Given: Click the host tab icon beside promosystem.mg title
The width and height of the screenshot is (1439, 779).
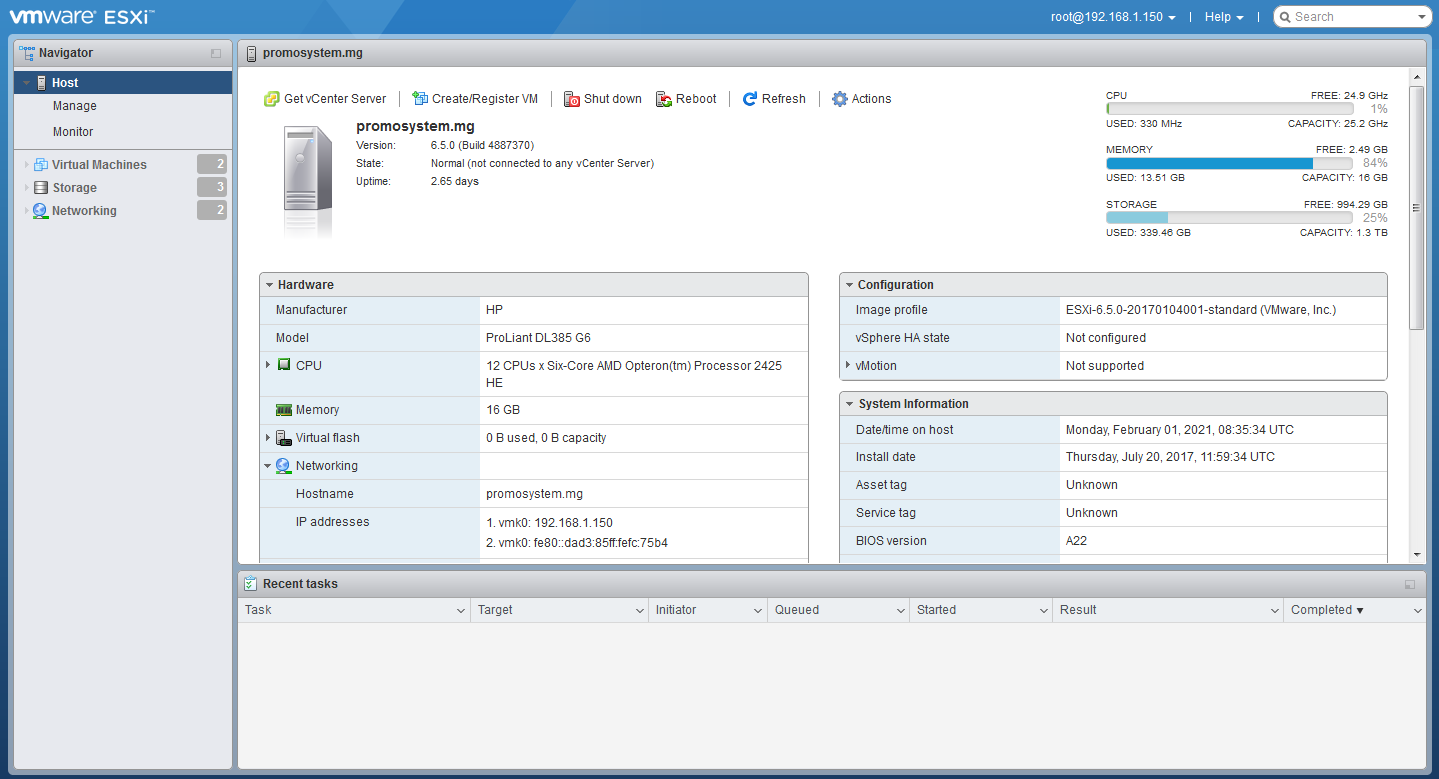Looking at the screenshot, I should (251, 53).
